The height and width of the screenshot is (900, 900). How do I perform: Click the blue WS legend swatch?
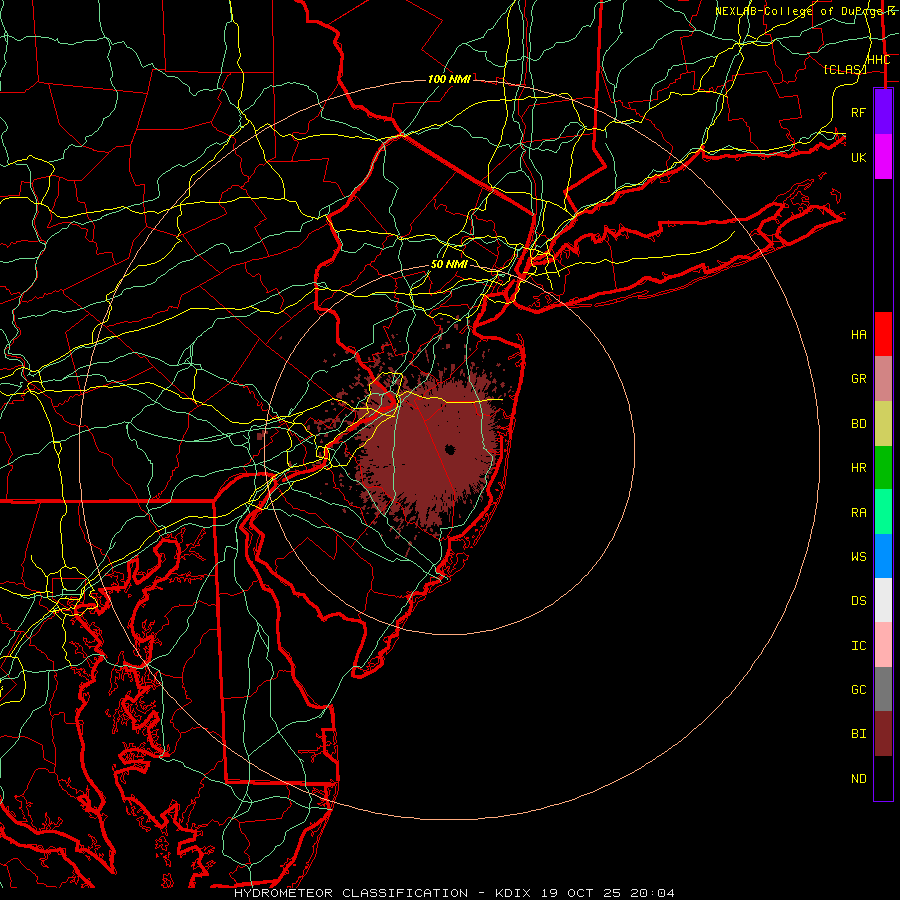click(883, 556)
